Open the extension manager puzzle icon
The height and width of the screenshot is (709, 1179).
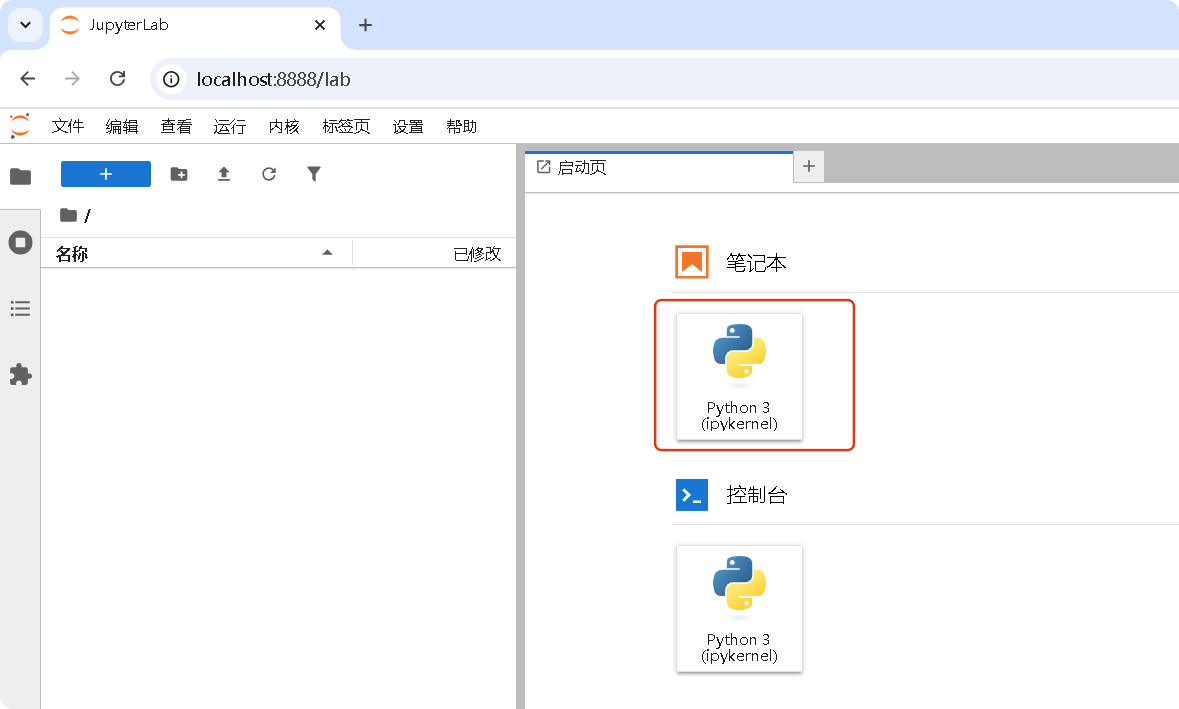(20, 374)
